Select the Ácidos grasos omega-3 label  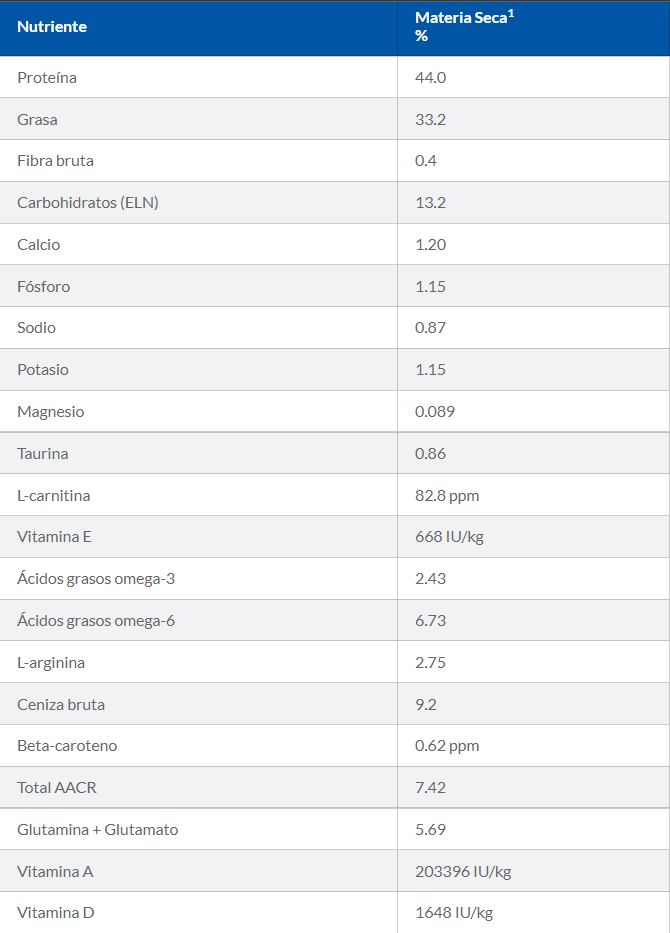pyautogui.click(x=96, y=579)
